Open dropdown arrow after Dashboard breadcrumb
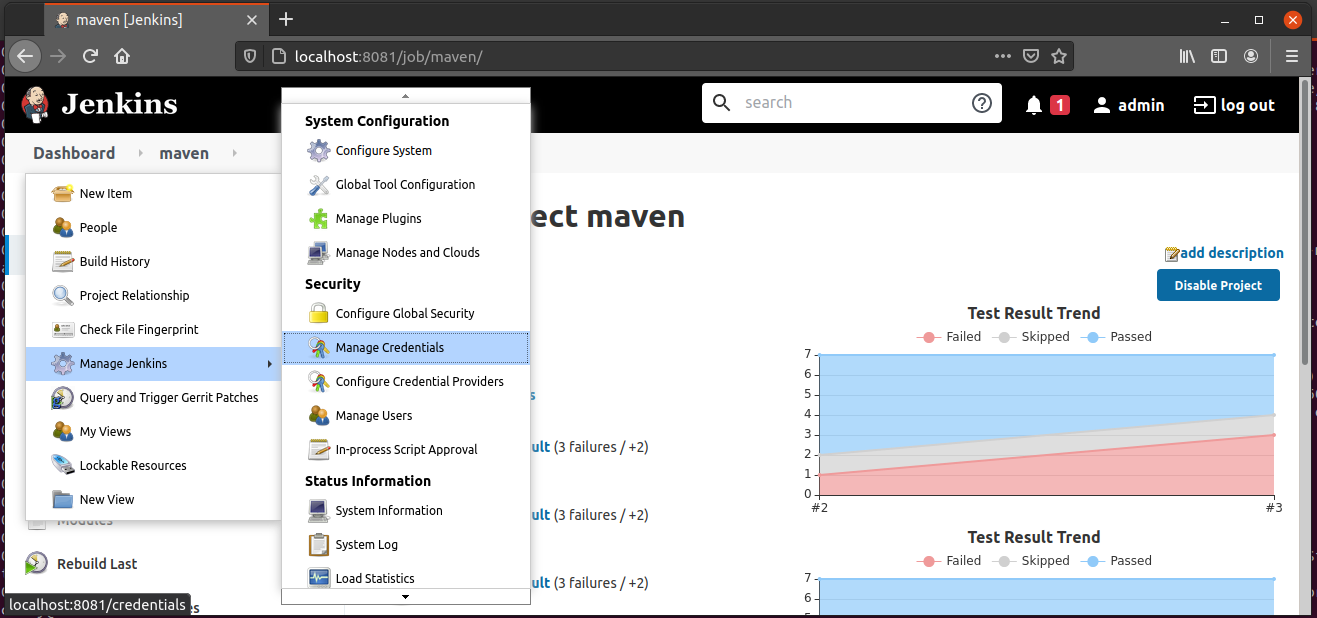 point(140,153)
